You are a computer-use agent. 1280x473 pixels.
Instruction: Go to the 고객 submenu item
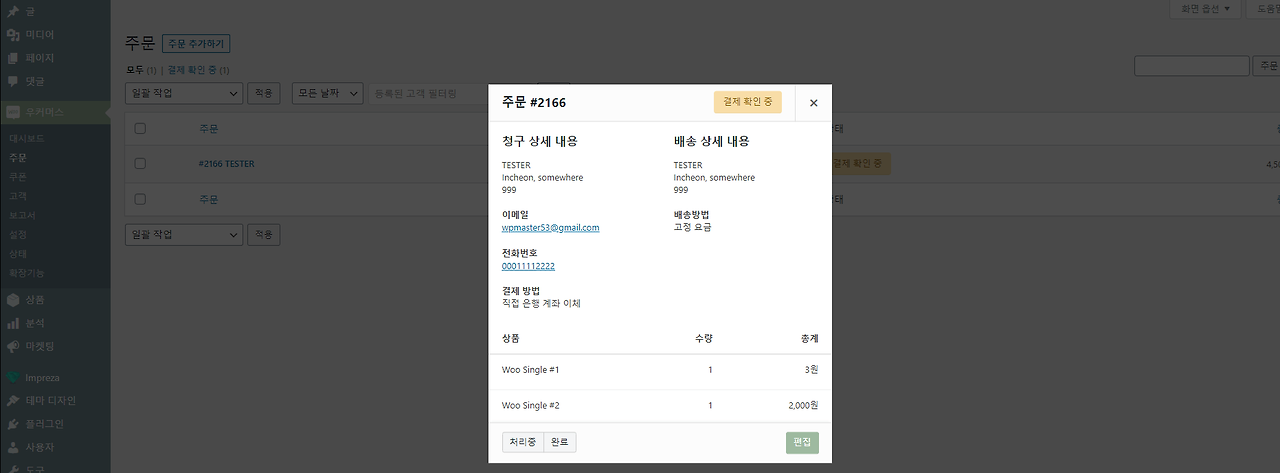click(18, 196)
